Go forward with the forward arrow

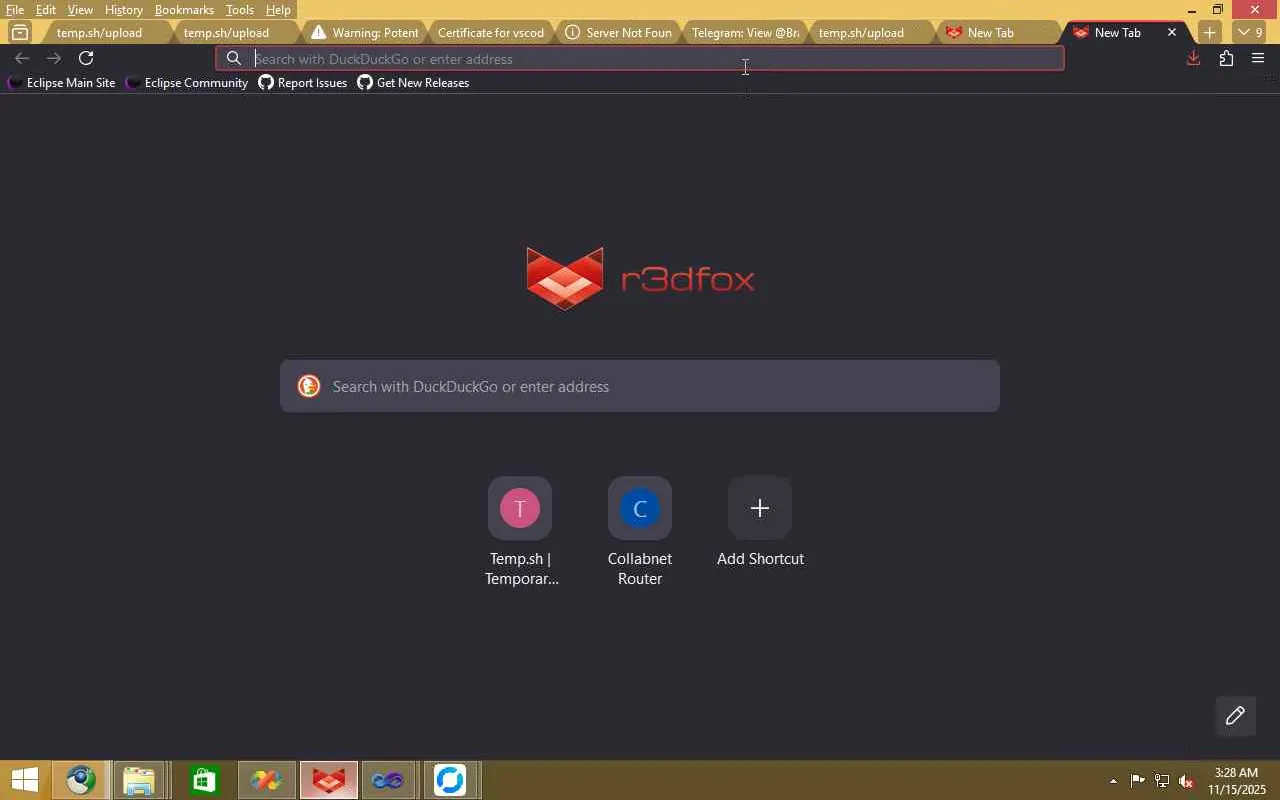coord(54,58)
